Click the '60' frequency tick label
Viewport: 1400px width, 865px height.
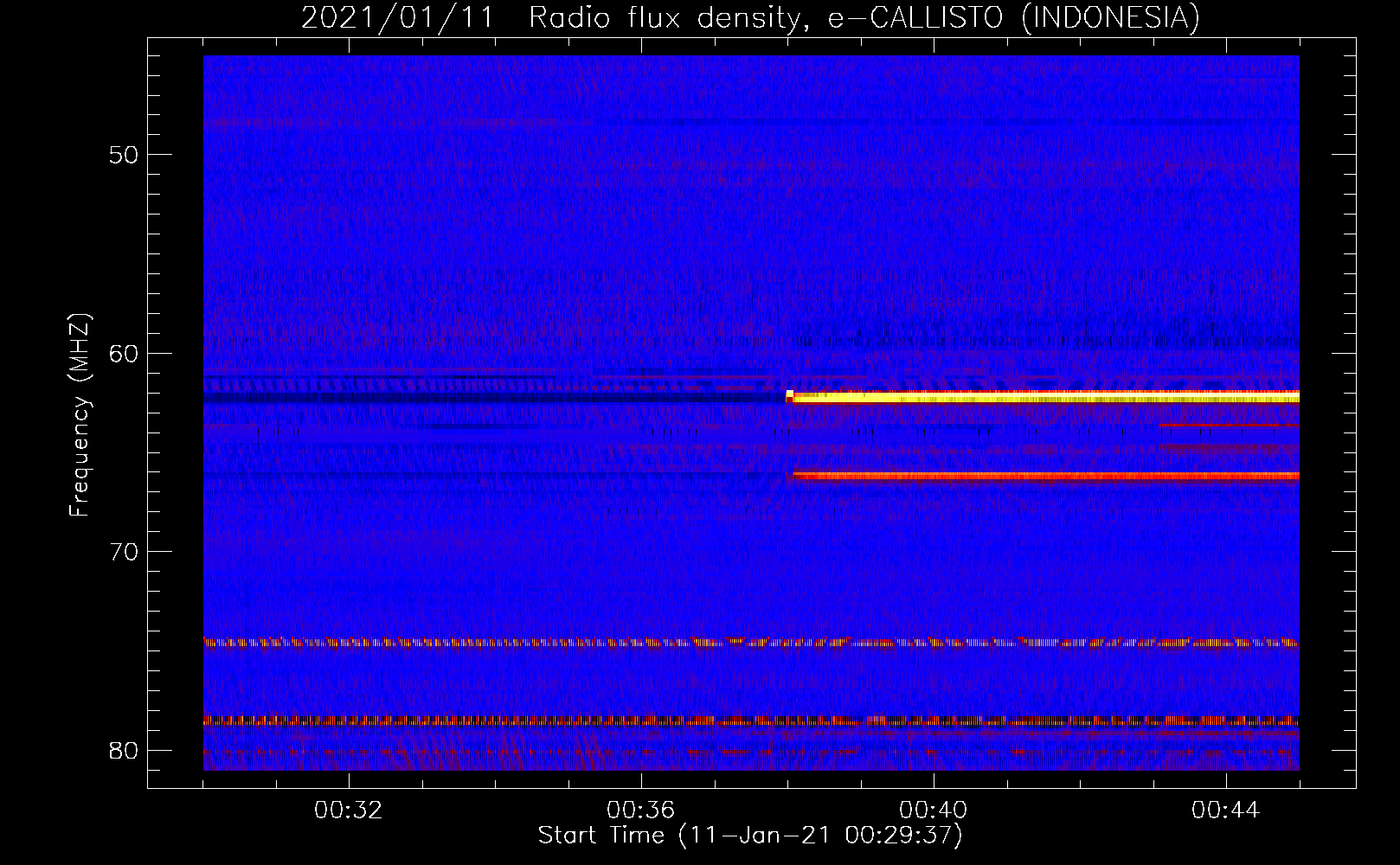pyautogui.click(x=124, y=354)
